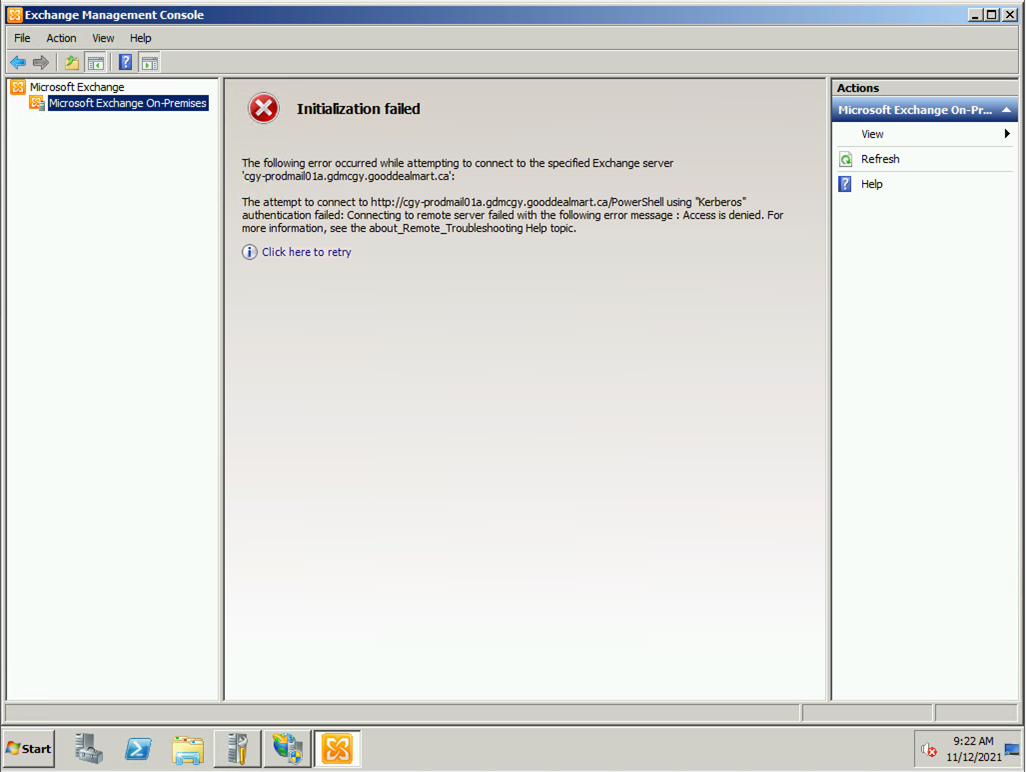The height and width of the screenshot is (772, 1027).
Task: Click the Microsoft Exchange On-Premises node icon
Action: (37, 103)
